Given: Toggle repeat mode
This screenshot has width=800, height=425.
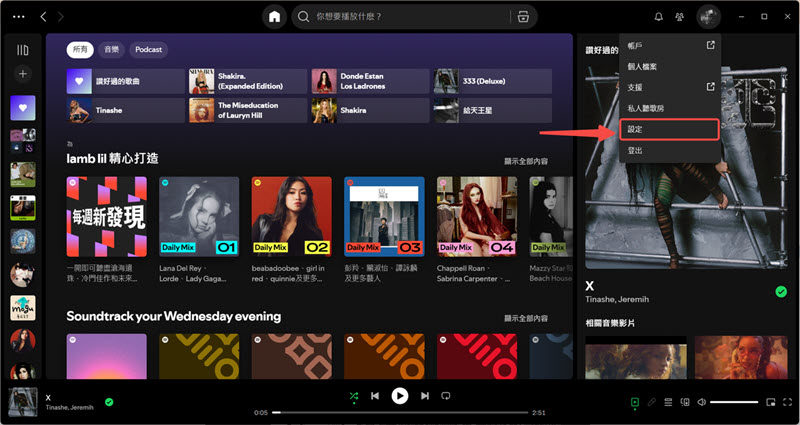Looking at the screenshot, I should click(446, 396).
